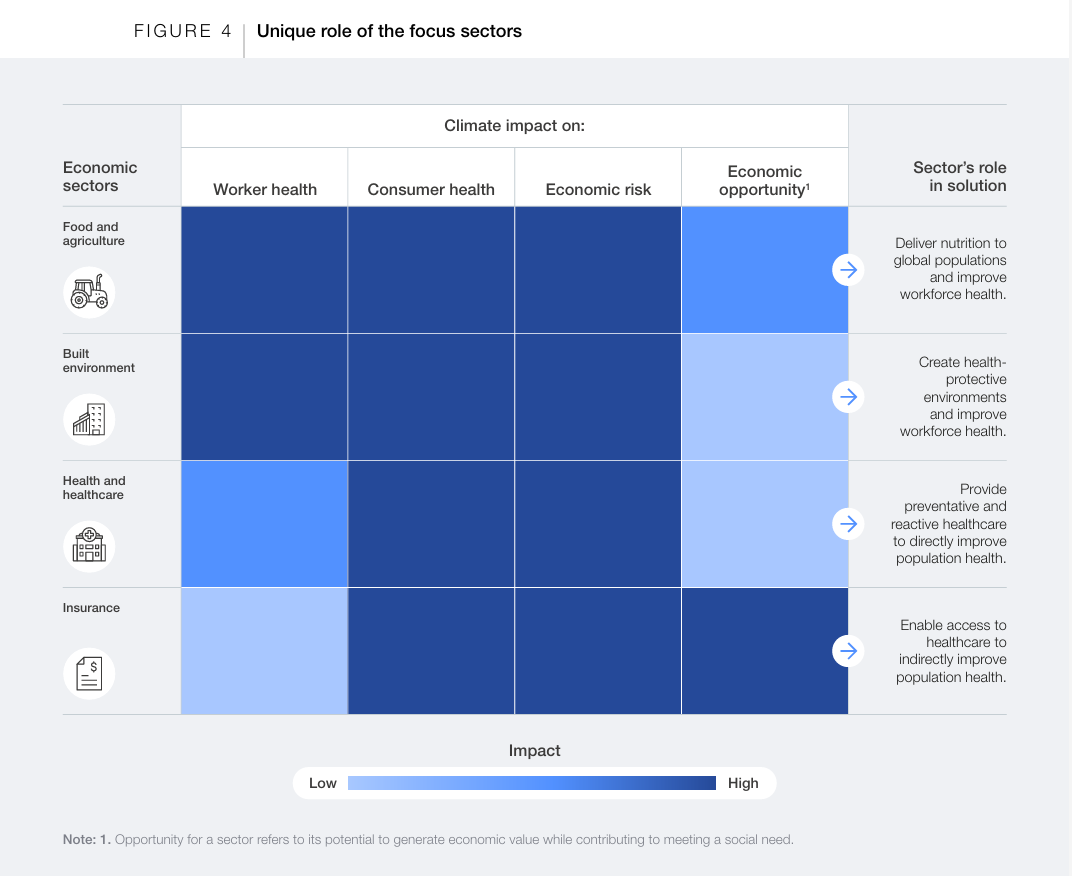The image size is (1072, 876).
Task: Select the Consumer health column header
Action: tap(431, 189)
